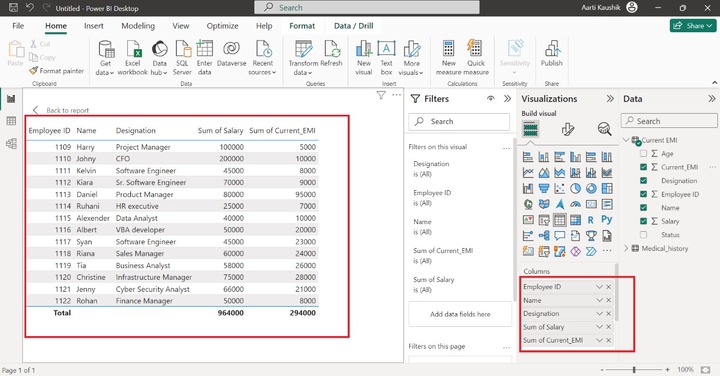Screen dimensions: 720x376
Task: Uncheck the Name field
Action: tap(643, 208)
